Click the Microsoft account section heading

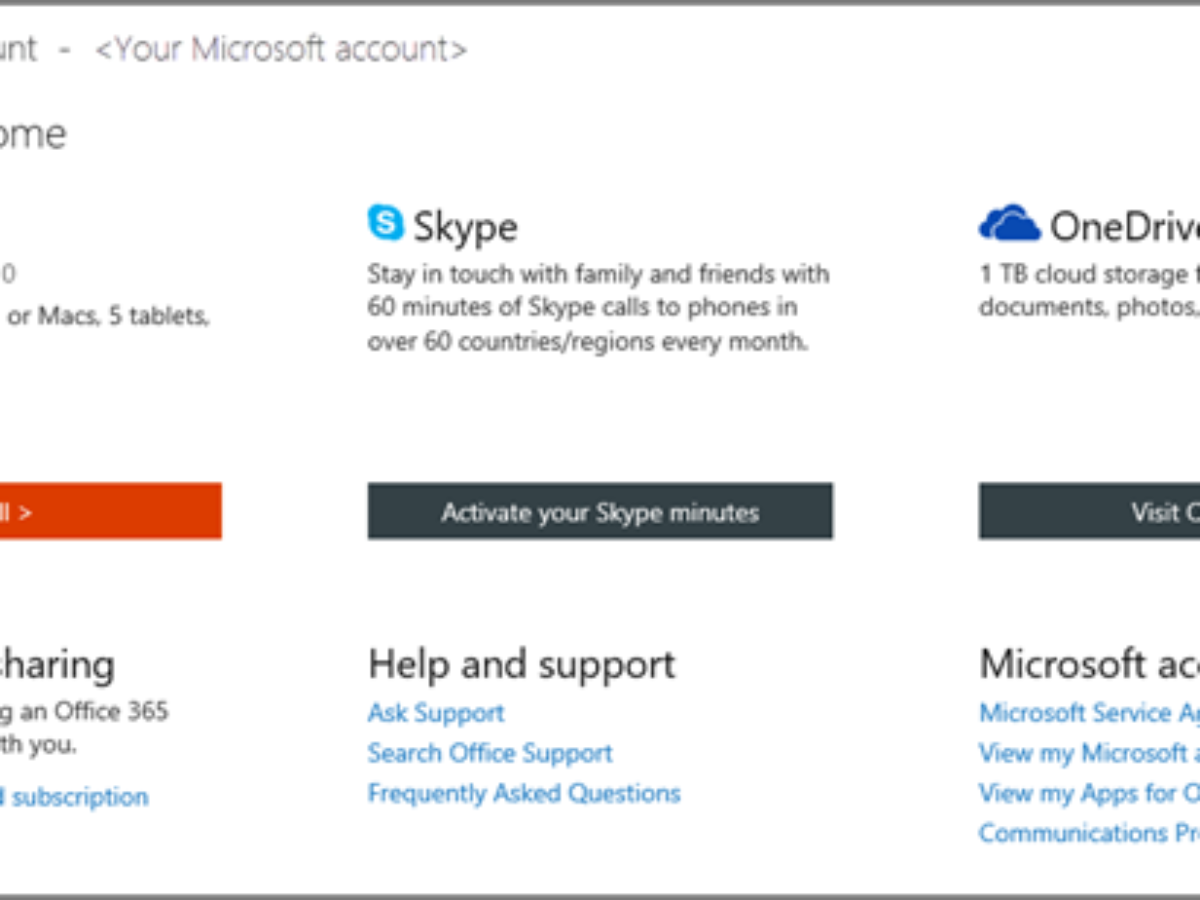coord(1089,664)
